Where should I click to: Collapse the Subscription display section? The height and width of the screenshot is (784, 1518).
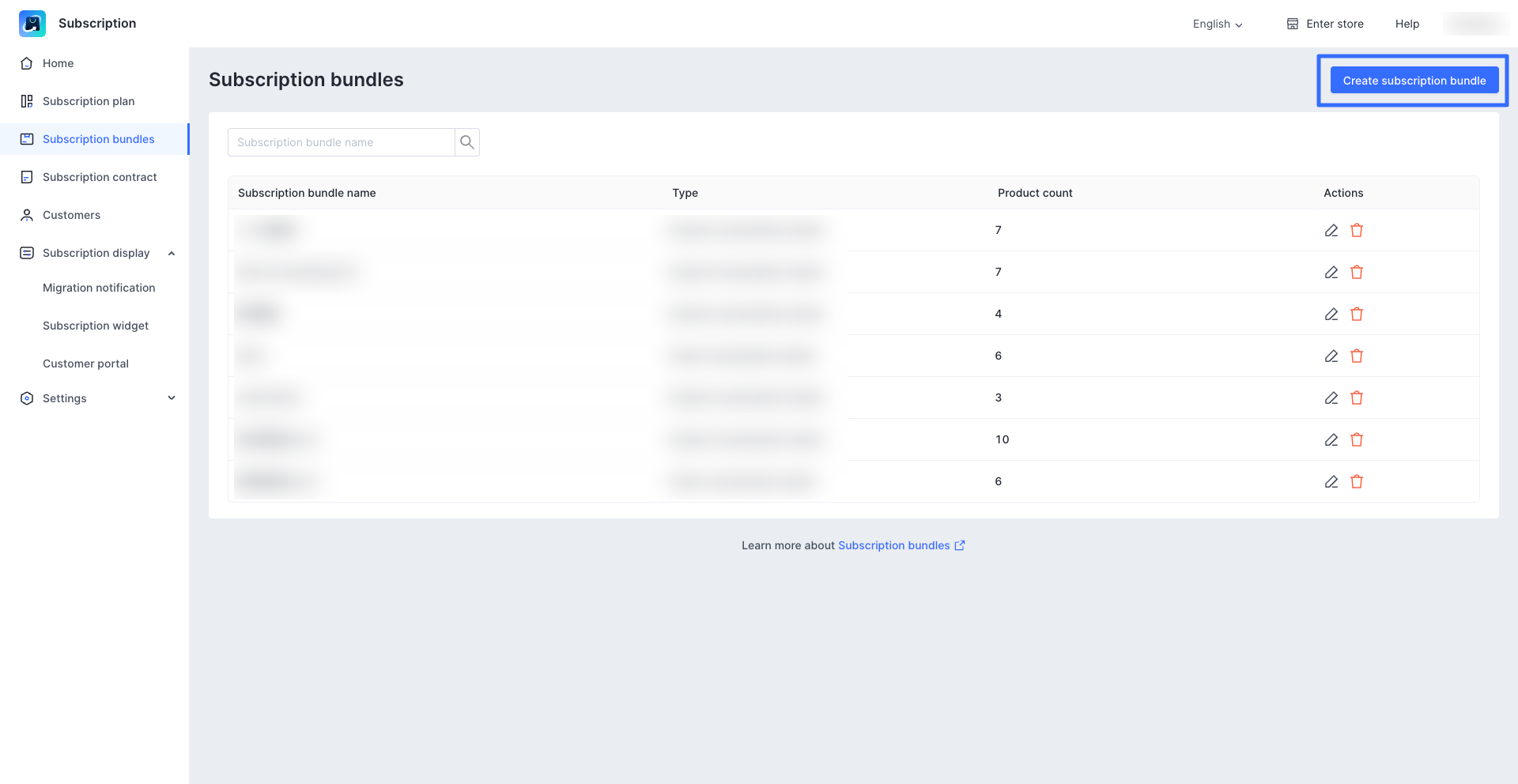point(172,253)
